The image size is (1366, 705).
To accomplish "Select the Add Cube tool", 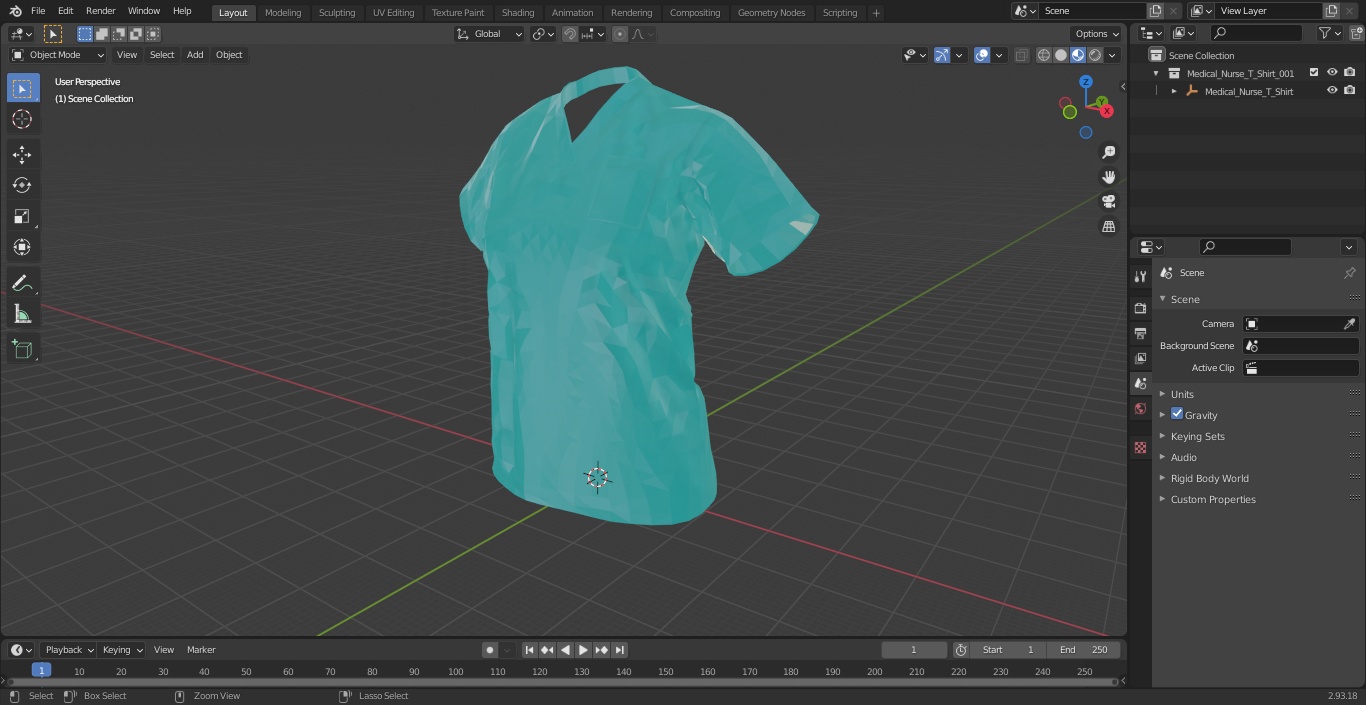I will 22,350.
